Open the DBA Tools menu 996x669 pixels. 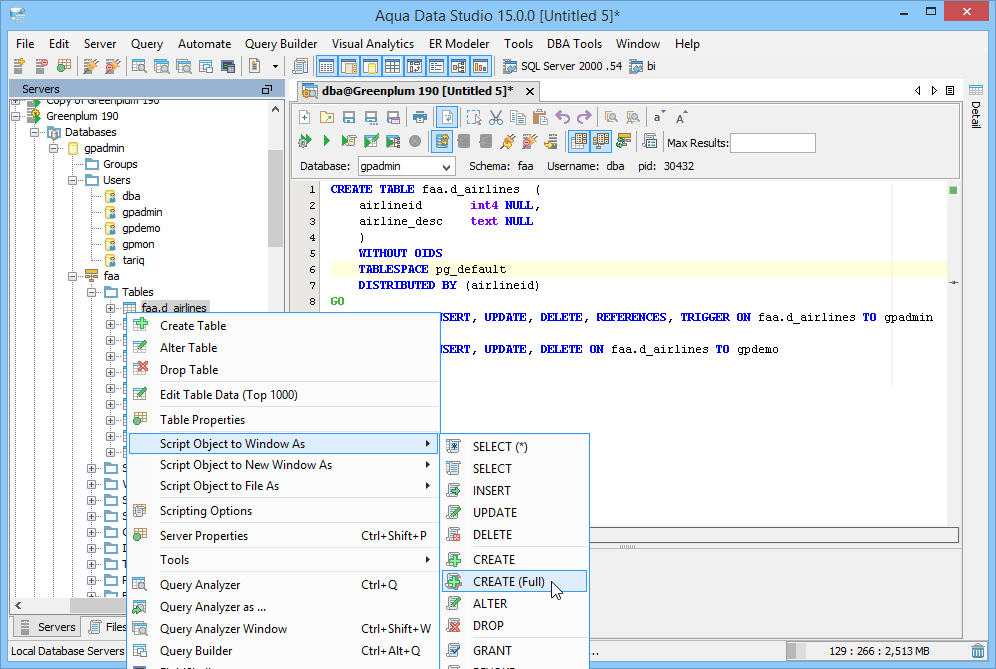point(574,44)
